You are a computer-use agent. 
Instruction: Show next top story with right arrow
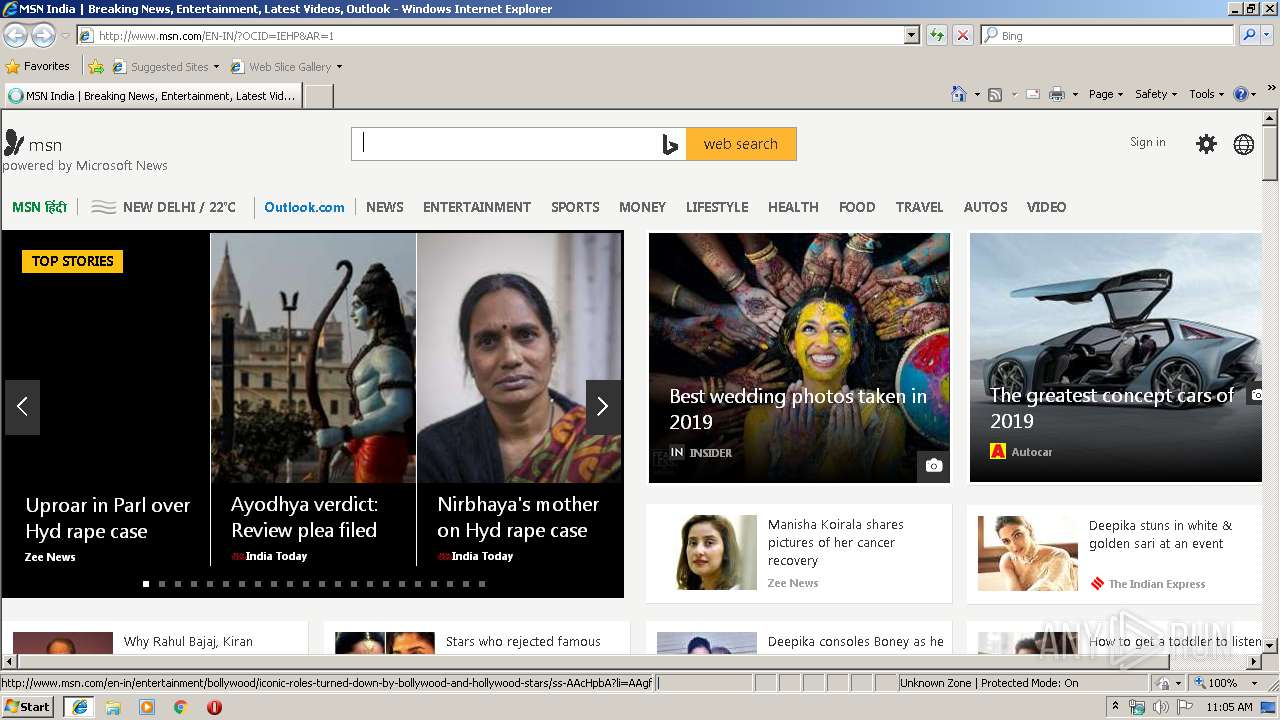tap(602, 407)
